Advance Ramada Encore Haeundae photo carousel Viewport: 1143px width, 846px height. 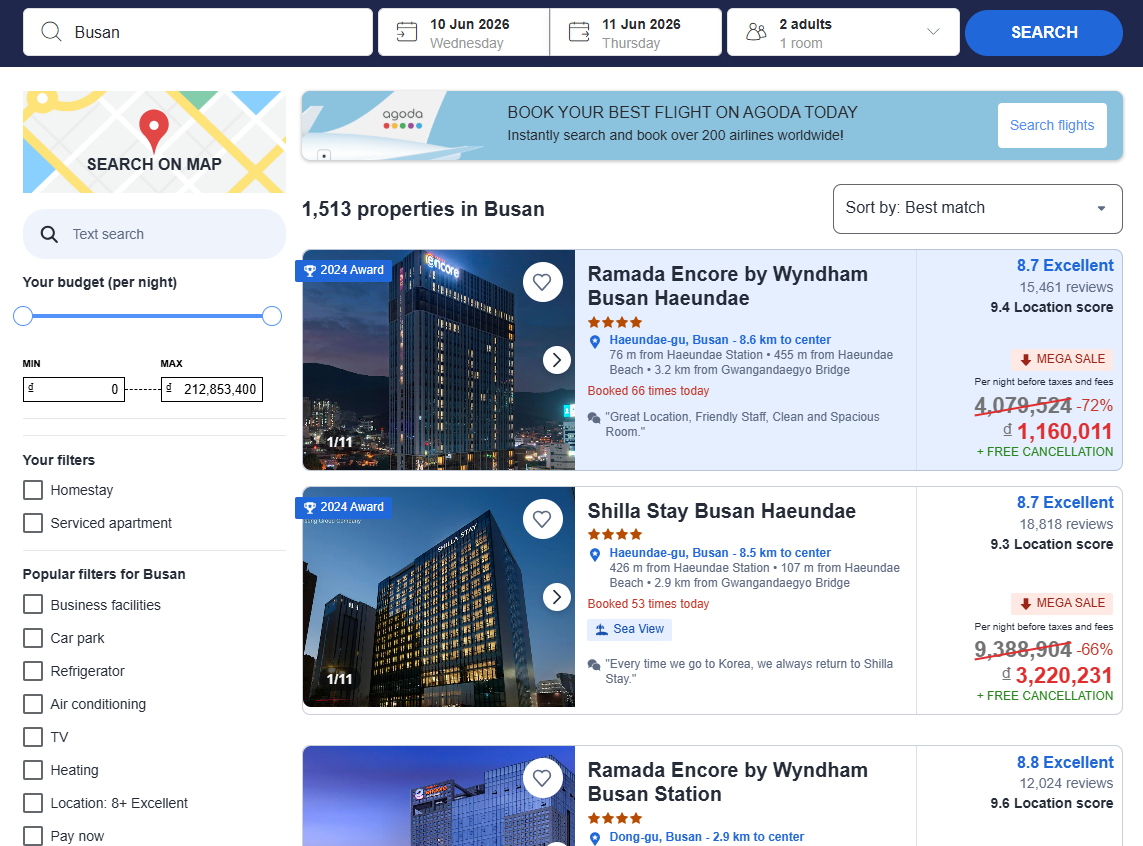[x=556, y=360]
